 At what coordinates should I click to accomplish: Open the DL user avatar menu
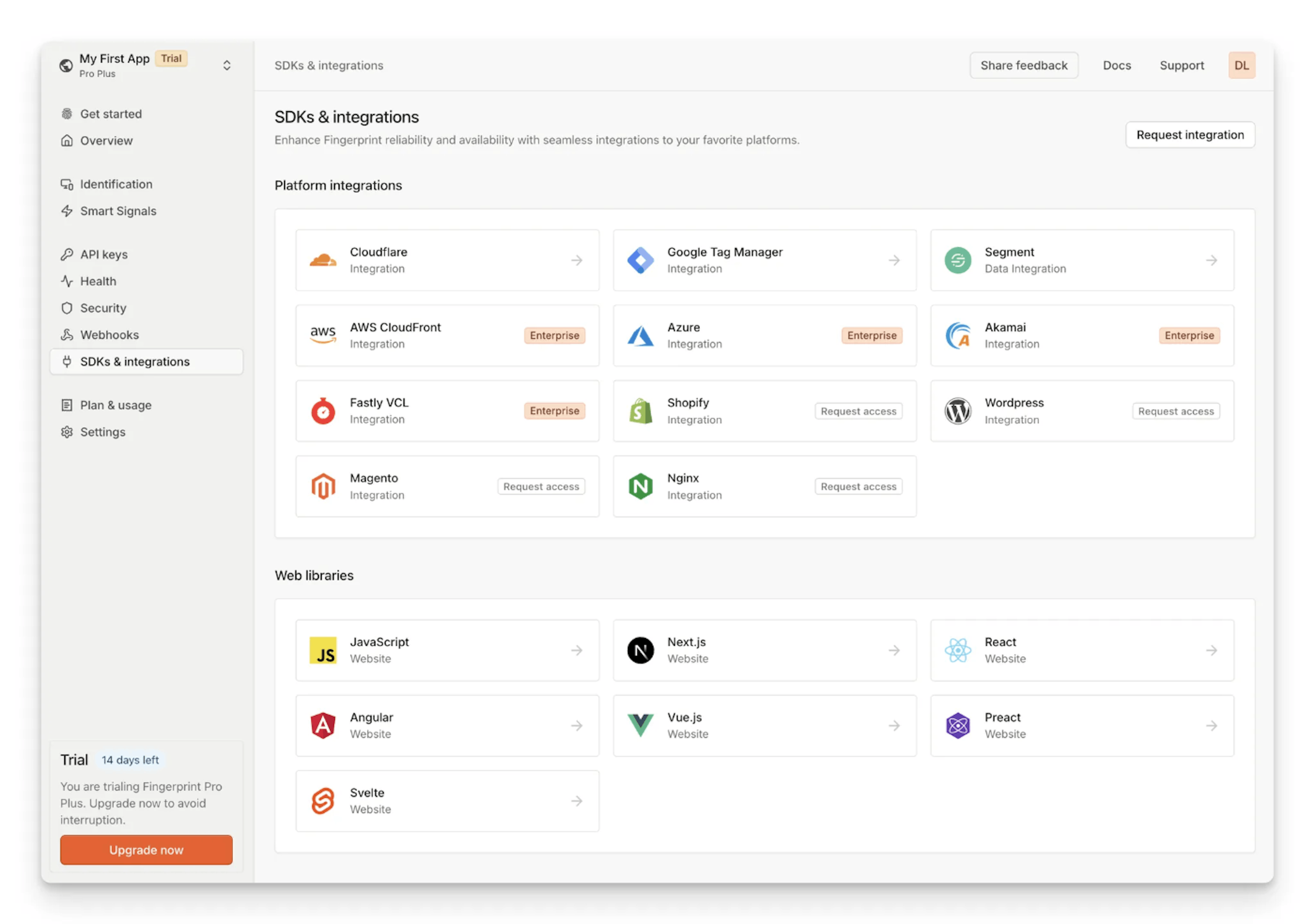click(1241, 65)
